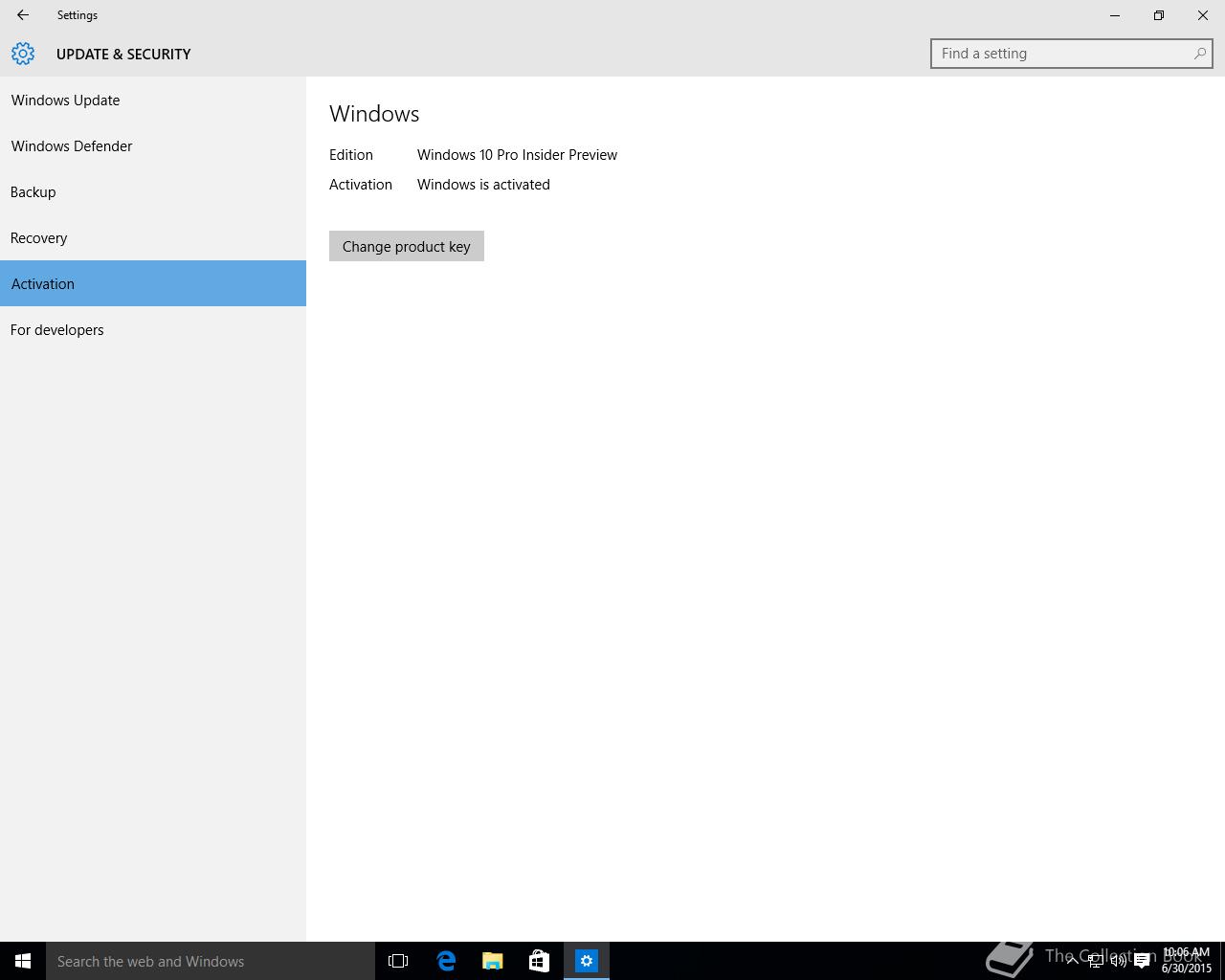The height and width of the screenshot is (980, 1225).
Task: Close the Settings window
Action: point(1203,15)
